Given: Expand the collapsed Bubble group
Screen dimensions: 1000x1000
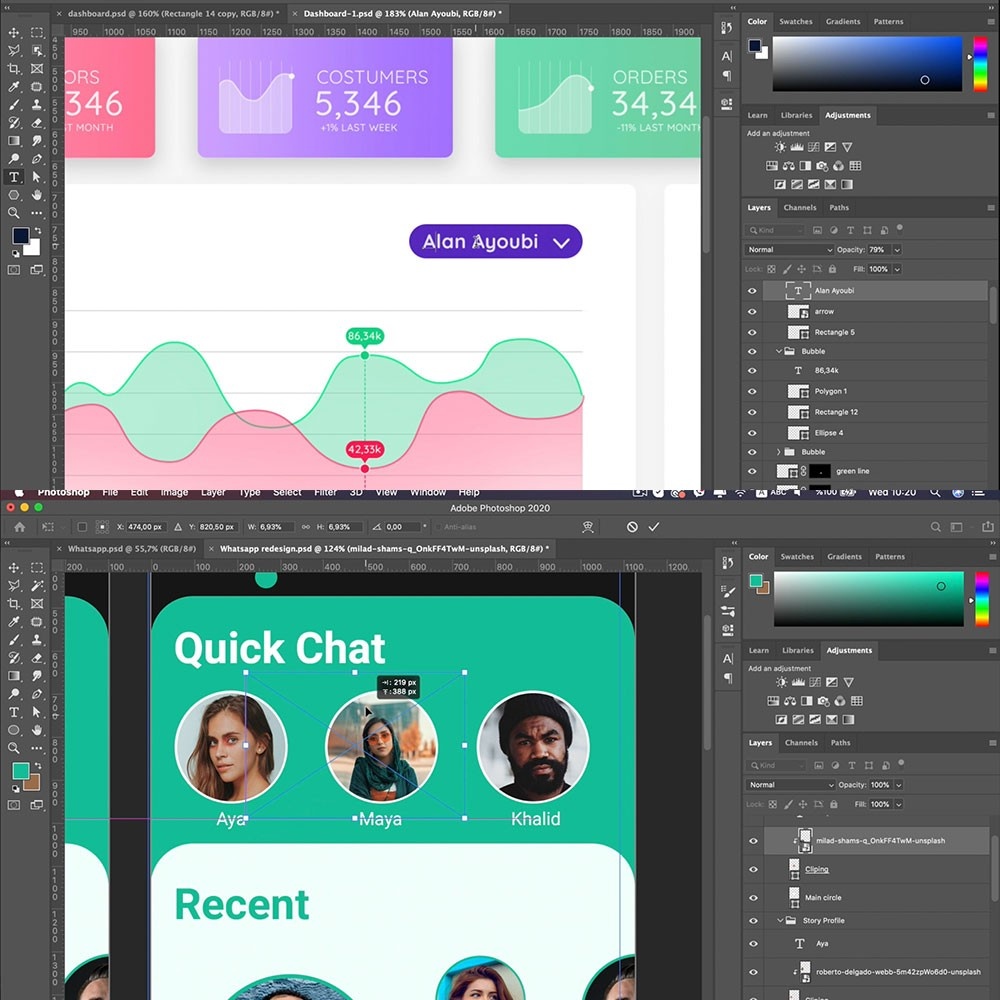Looking at the screenshot, I should tap(779, 452).
